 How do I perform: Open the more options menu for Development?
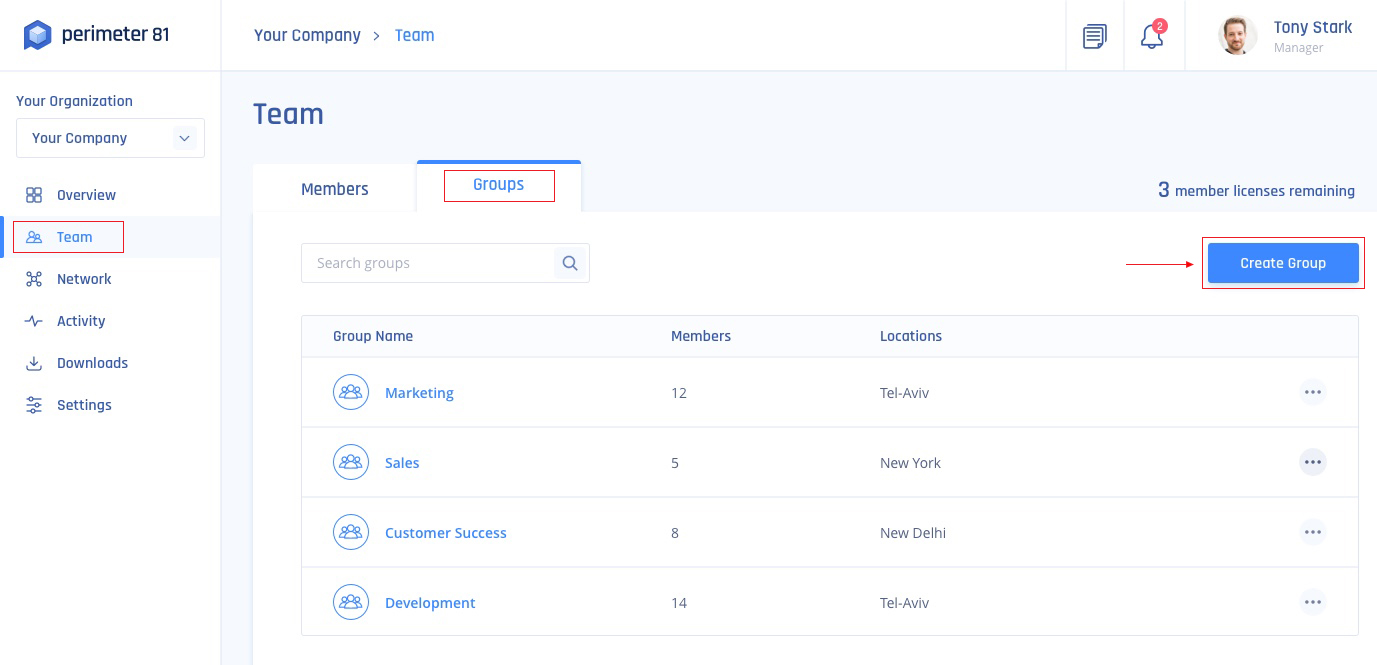tap(1313, 602)
